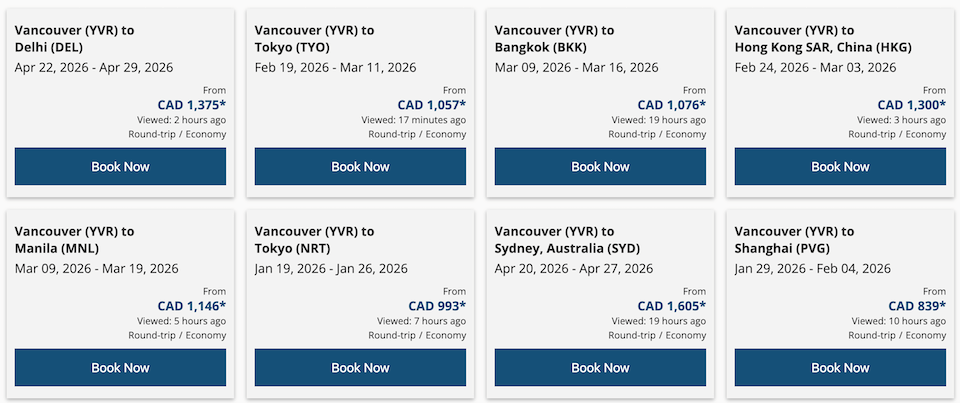Image resolution: width=960 pixels, height=403 pixels.
Task: Select the CAD 993 Tokyo NRT fare
Action: pyautogui.click(x=437, y=306)
